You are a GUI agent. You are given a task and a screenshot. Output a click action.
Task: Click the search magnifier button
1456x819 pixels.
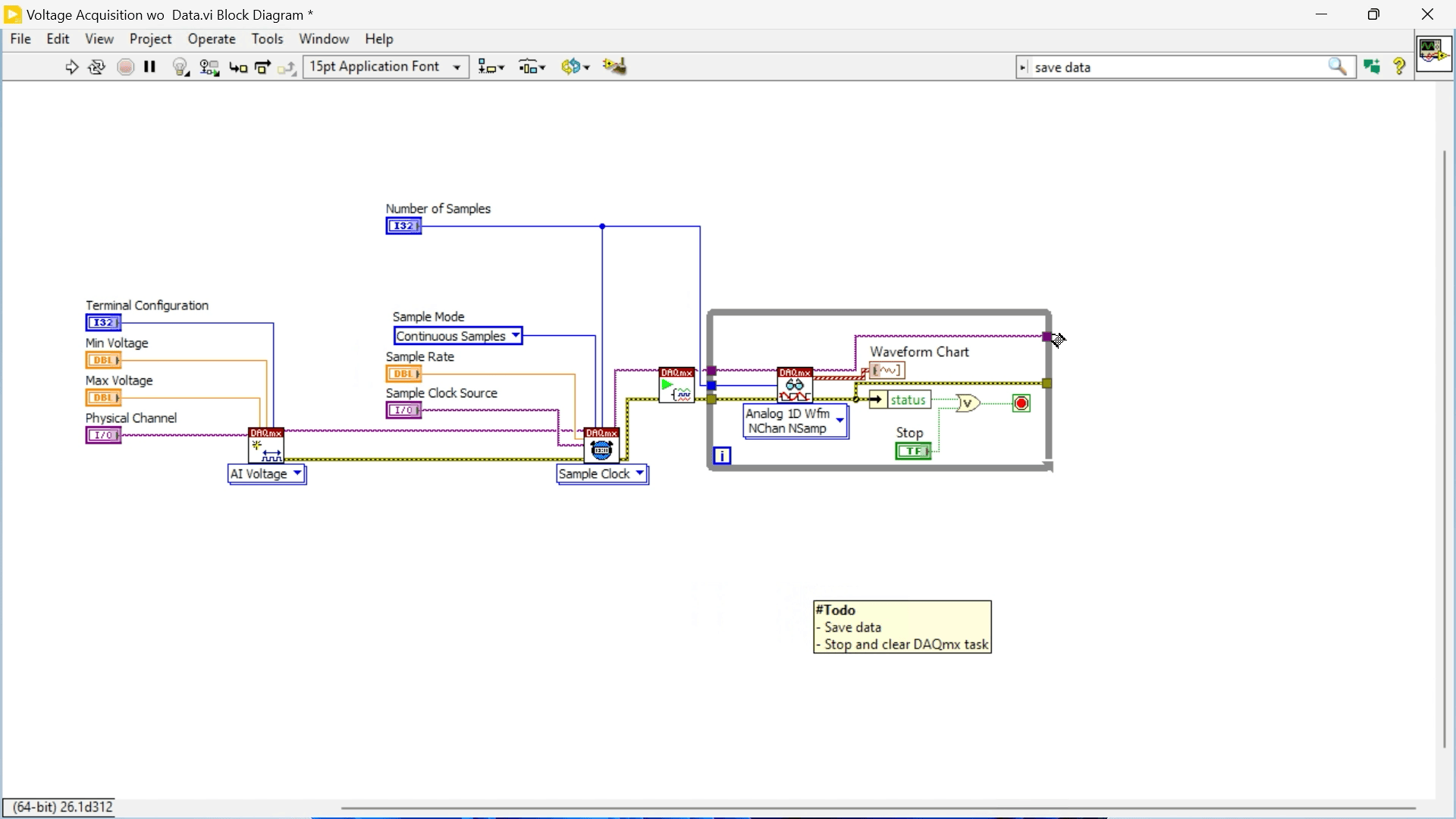point(1338,67)
